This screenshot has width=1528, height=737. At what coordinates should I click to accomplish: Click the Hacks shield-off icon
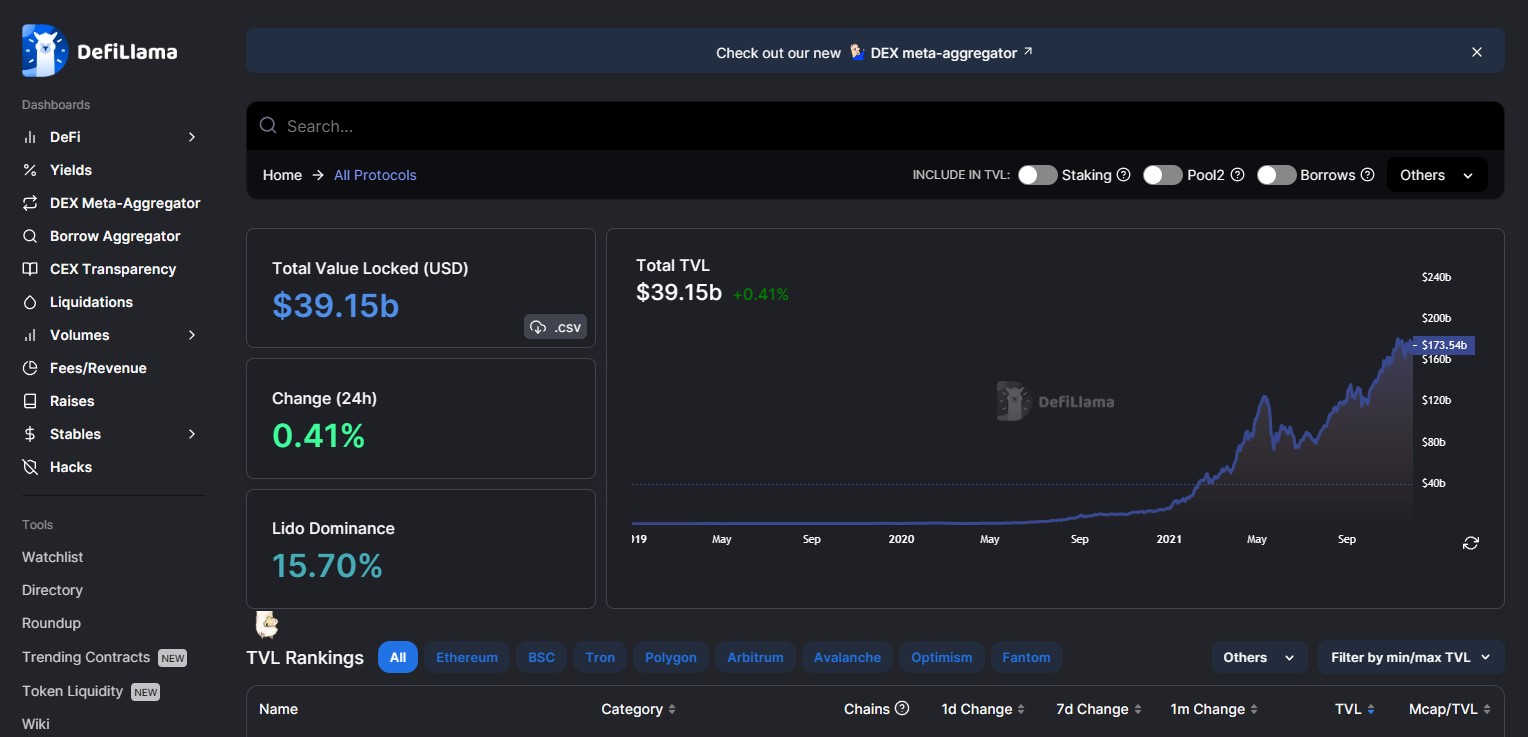pos(30,467)
